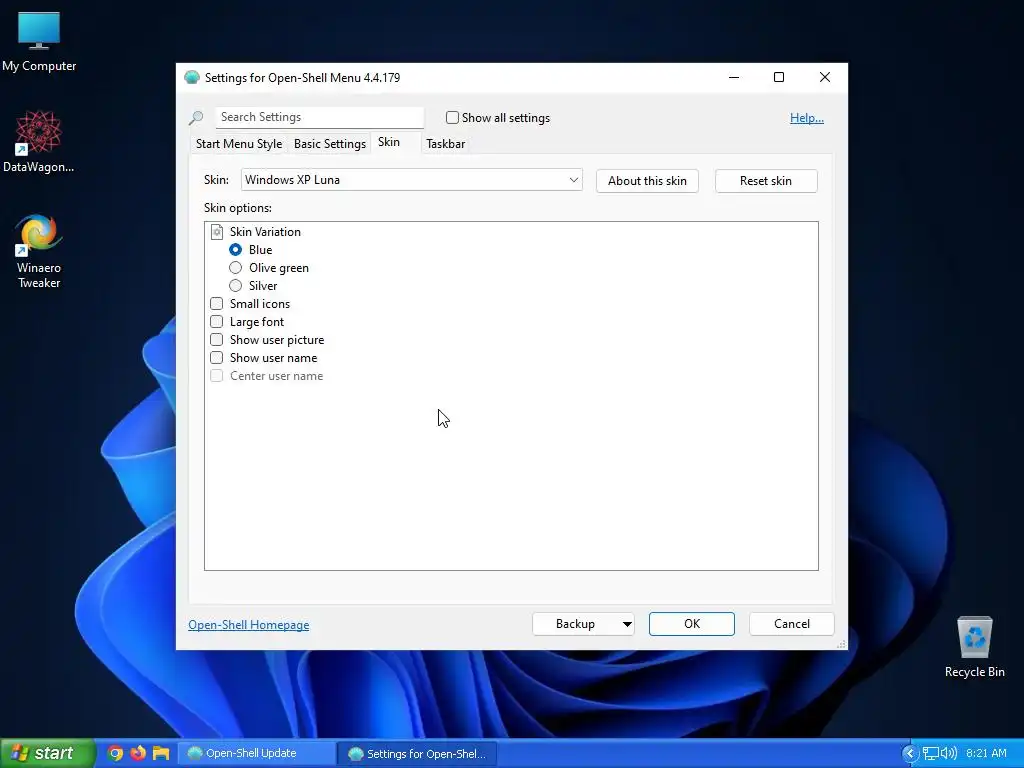Enable Show all settings checkbox
1024x768 pixels.
tap(452, 118)
